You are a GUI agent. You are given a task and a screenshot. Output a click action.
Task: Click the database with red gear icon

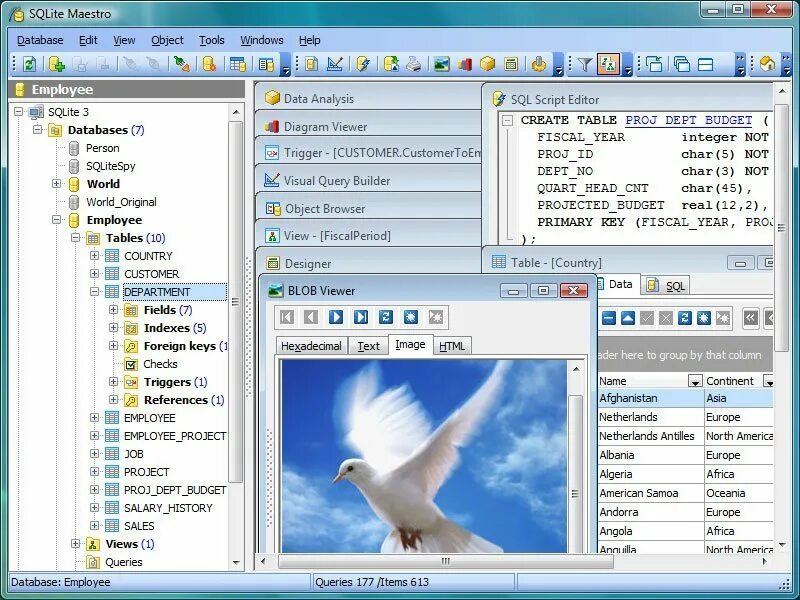[209, 64]
